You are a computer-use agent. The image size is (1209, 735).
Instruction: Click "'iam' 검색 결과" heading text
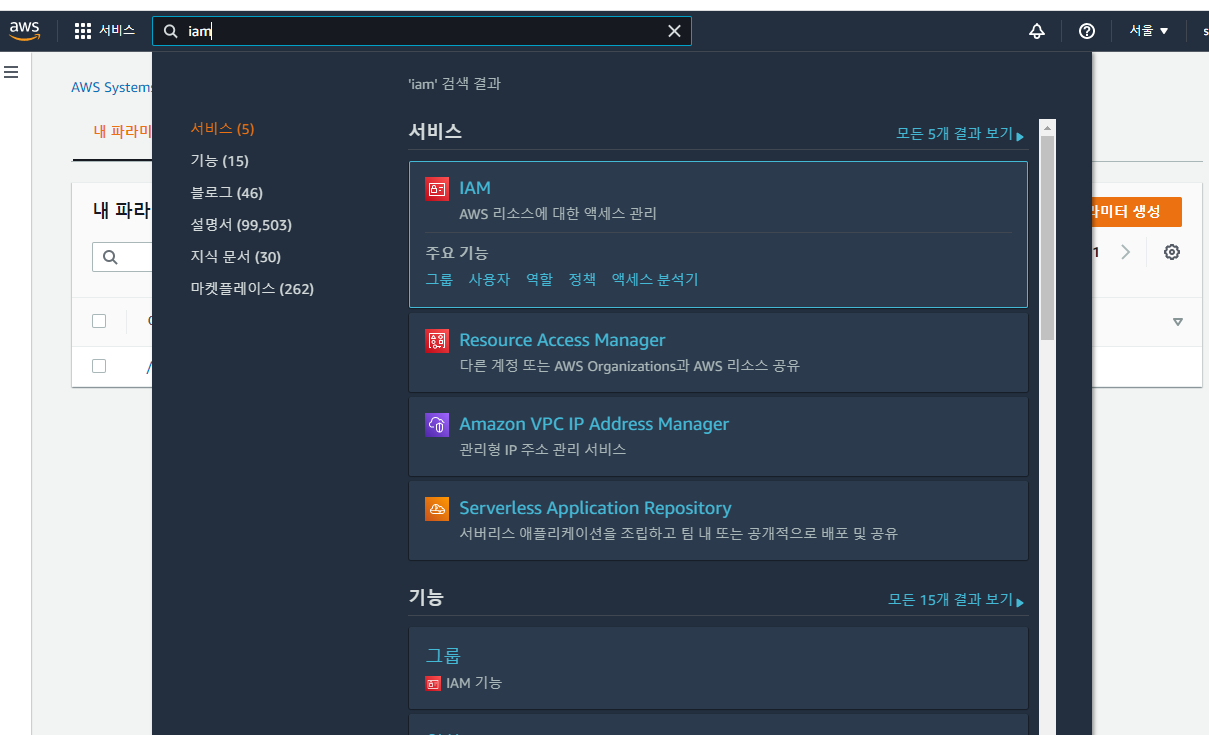[455, 84]
